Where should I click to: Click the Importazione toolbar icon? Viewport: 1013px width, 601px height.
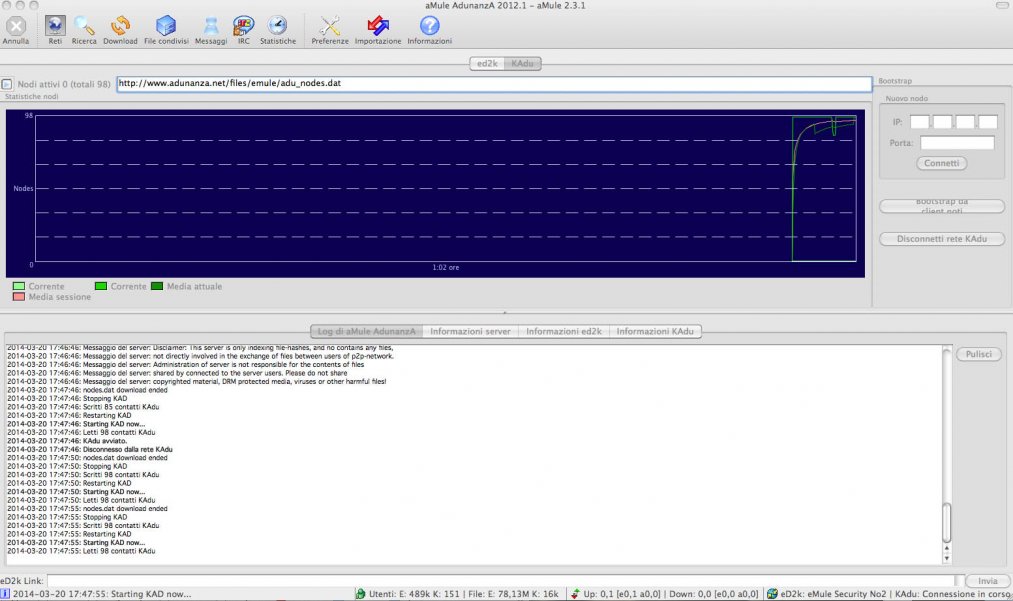[378, 26]
